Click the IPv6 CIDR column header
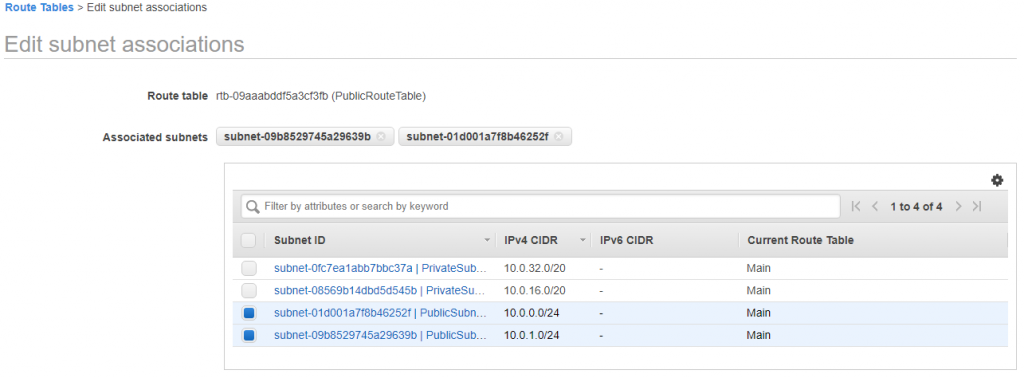This screenshot has height=378, width=1024. click(x=626, y=240)
